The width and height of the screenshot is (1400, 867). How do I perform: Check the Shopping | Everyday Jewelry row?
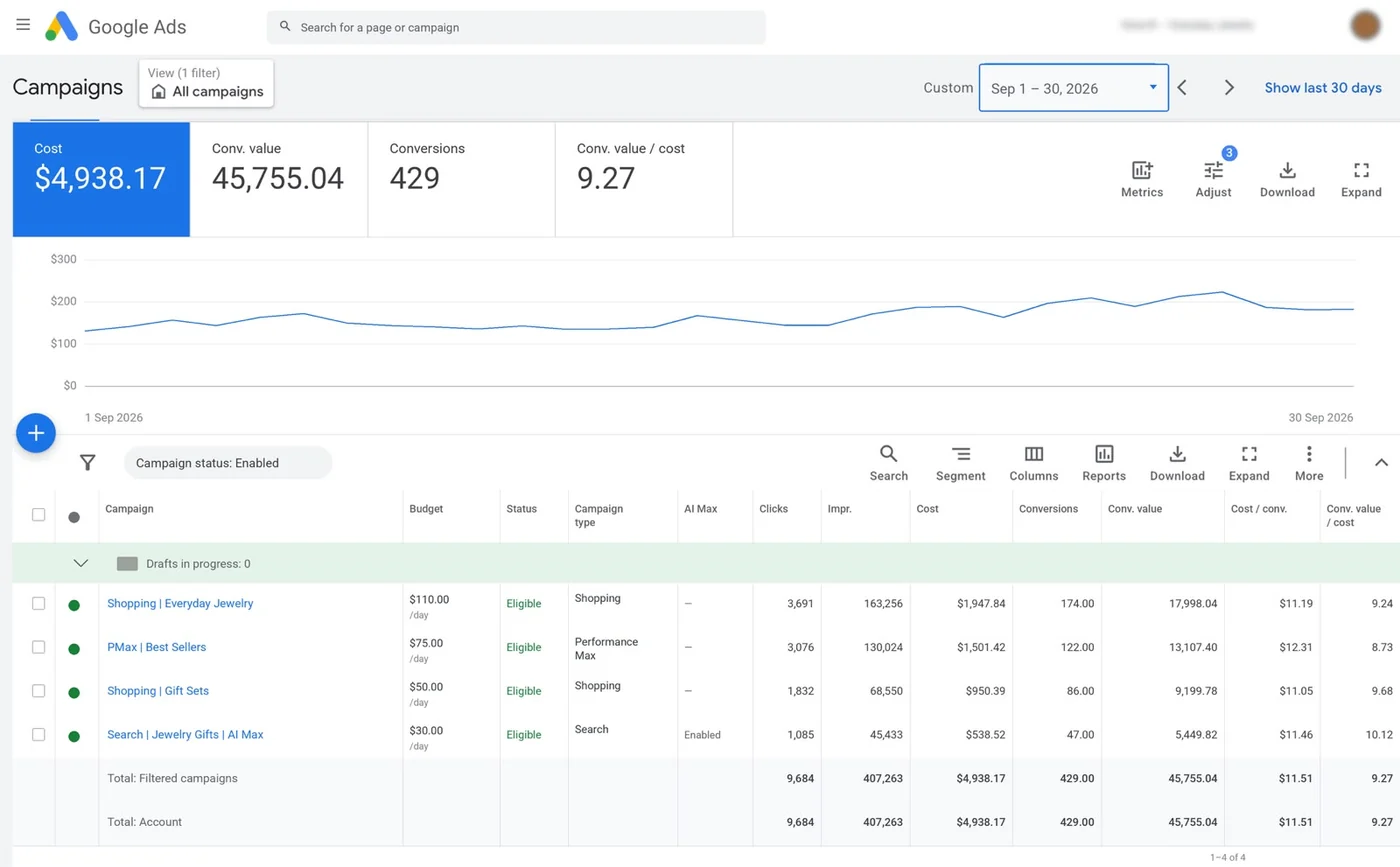(x=39, y=603)
